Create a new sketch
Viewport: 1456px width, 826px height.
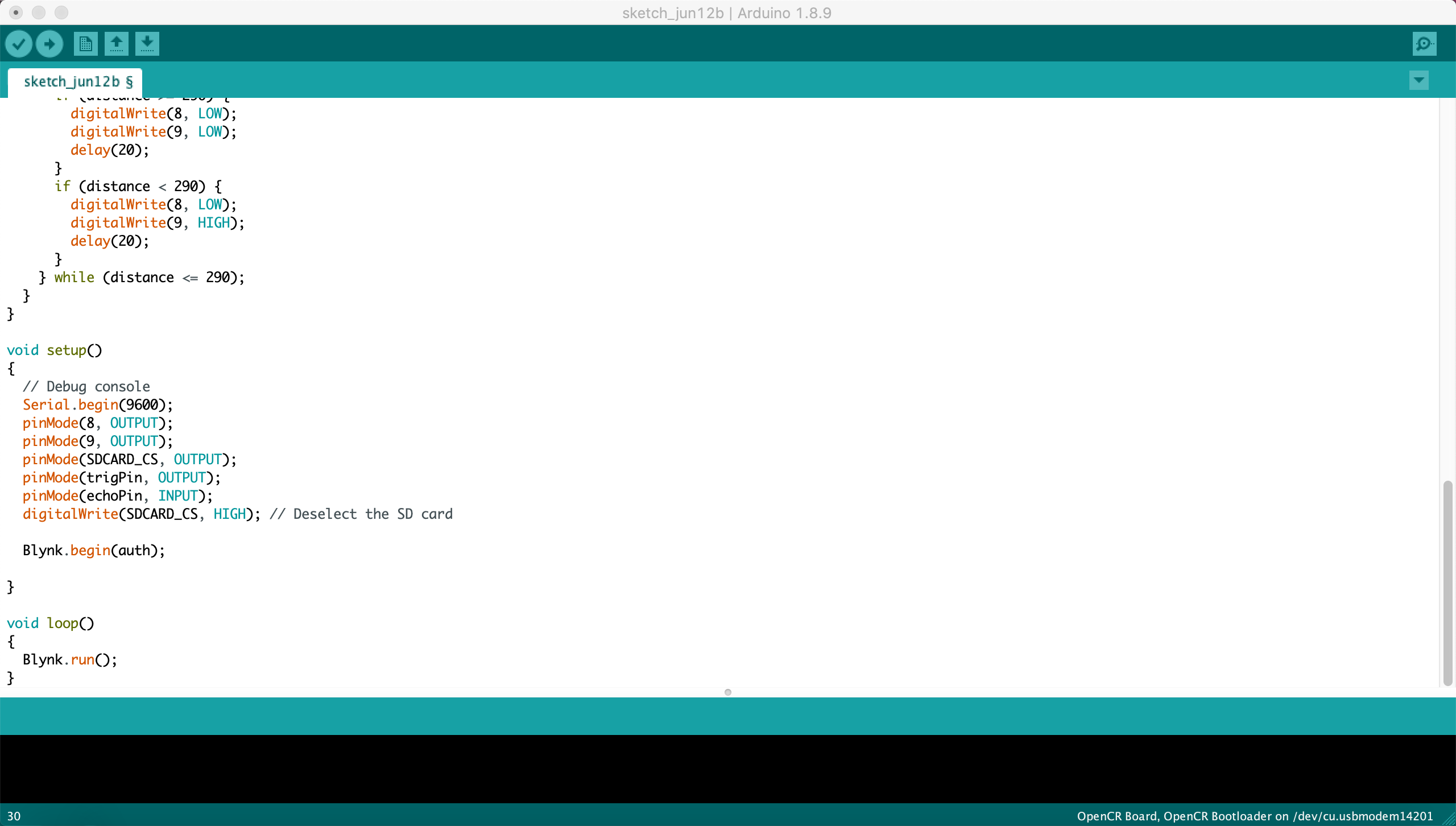click(85, 43)
